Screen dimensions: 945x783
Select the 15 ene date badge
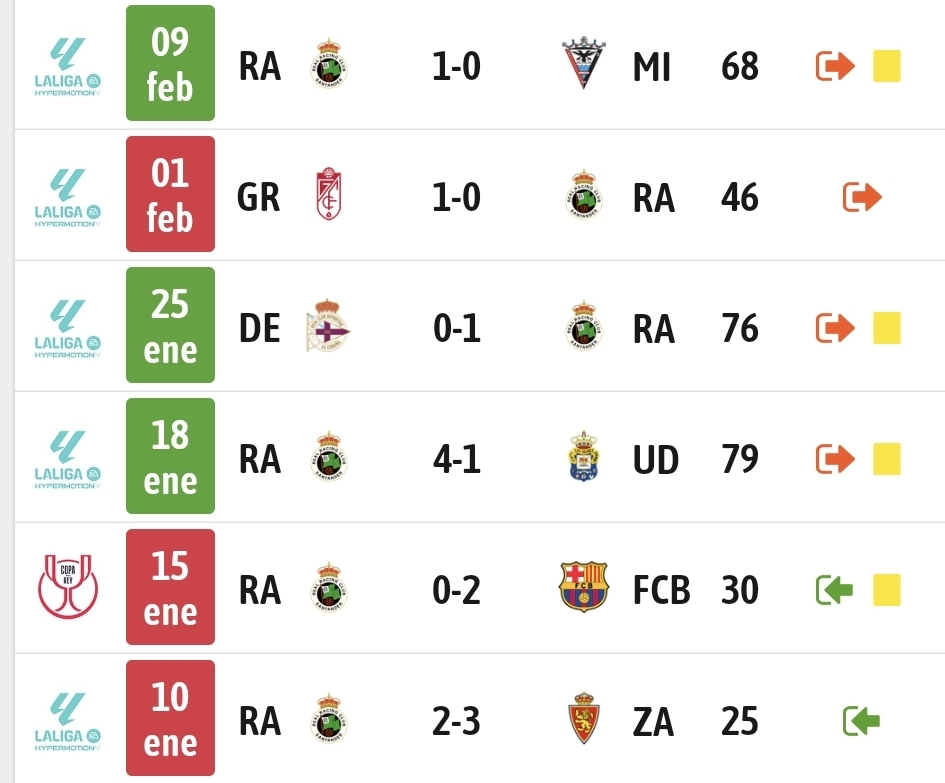[x=170, y=588]
